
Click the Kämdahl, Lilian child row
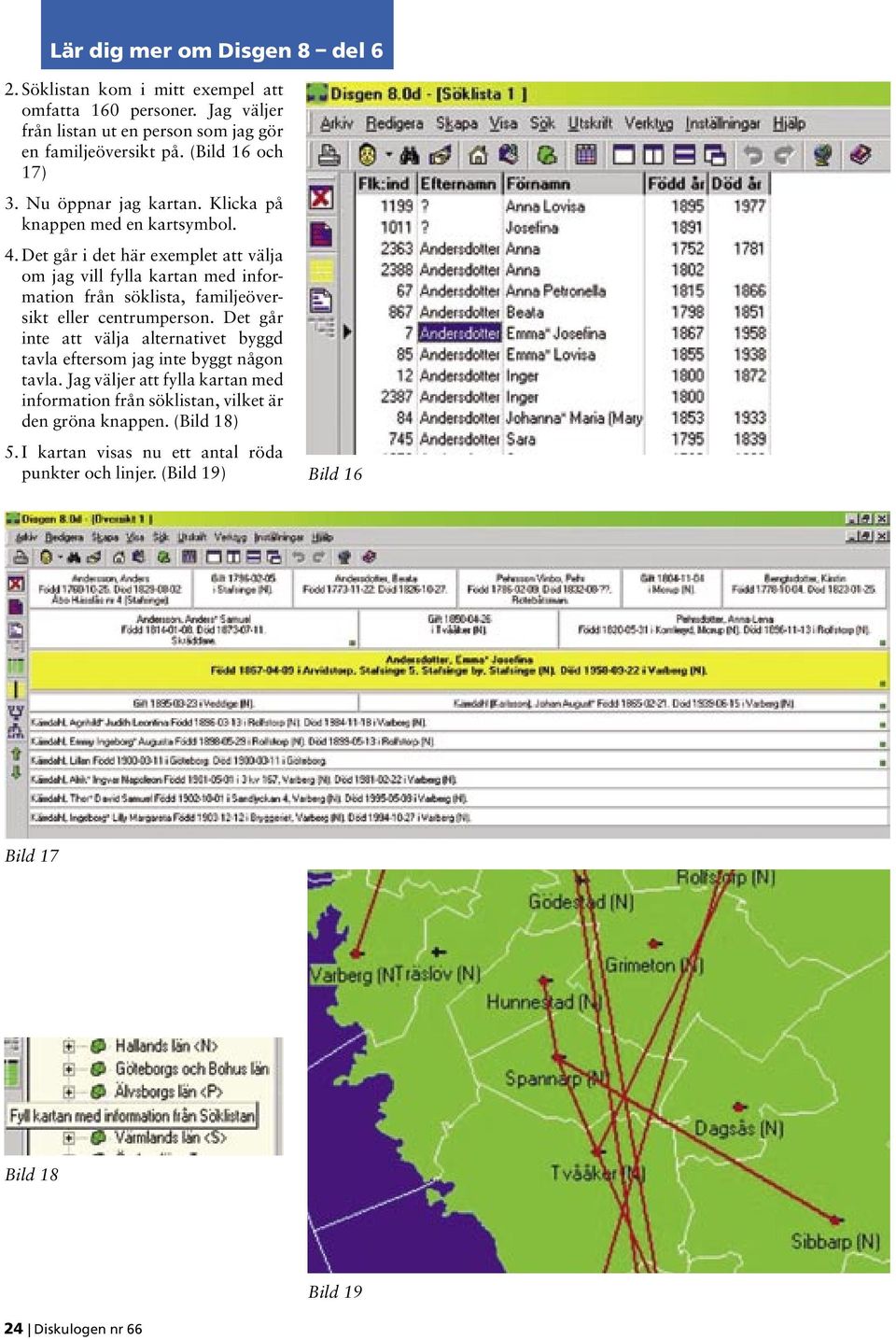458,760
